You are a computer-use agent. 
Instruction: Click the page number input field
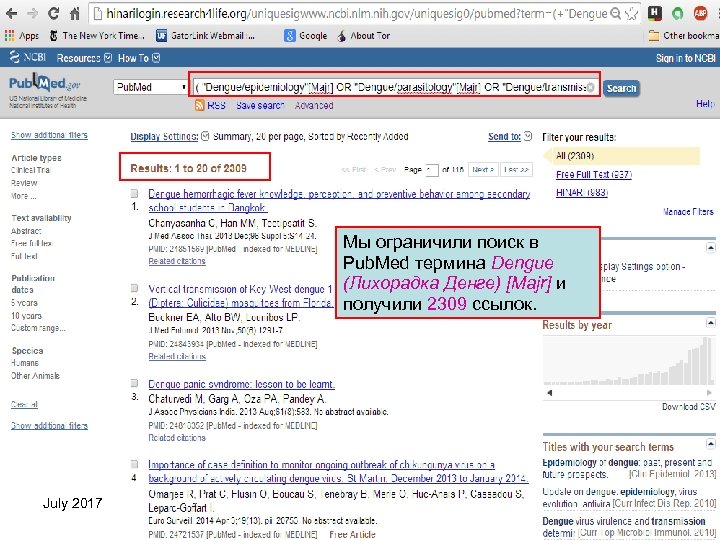432,170
